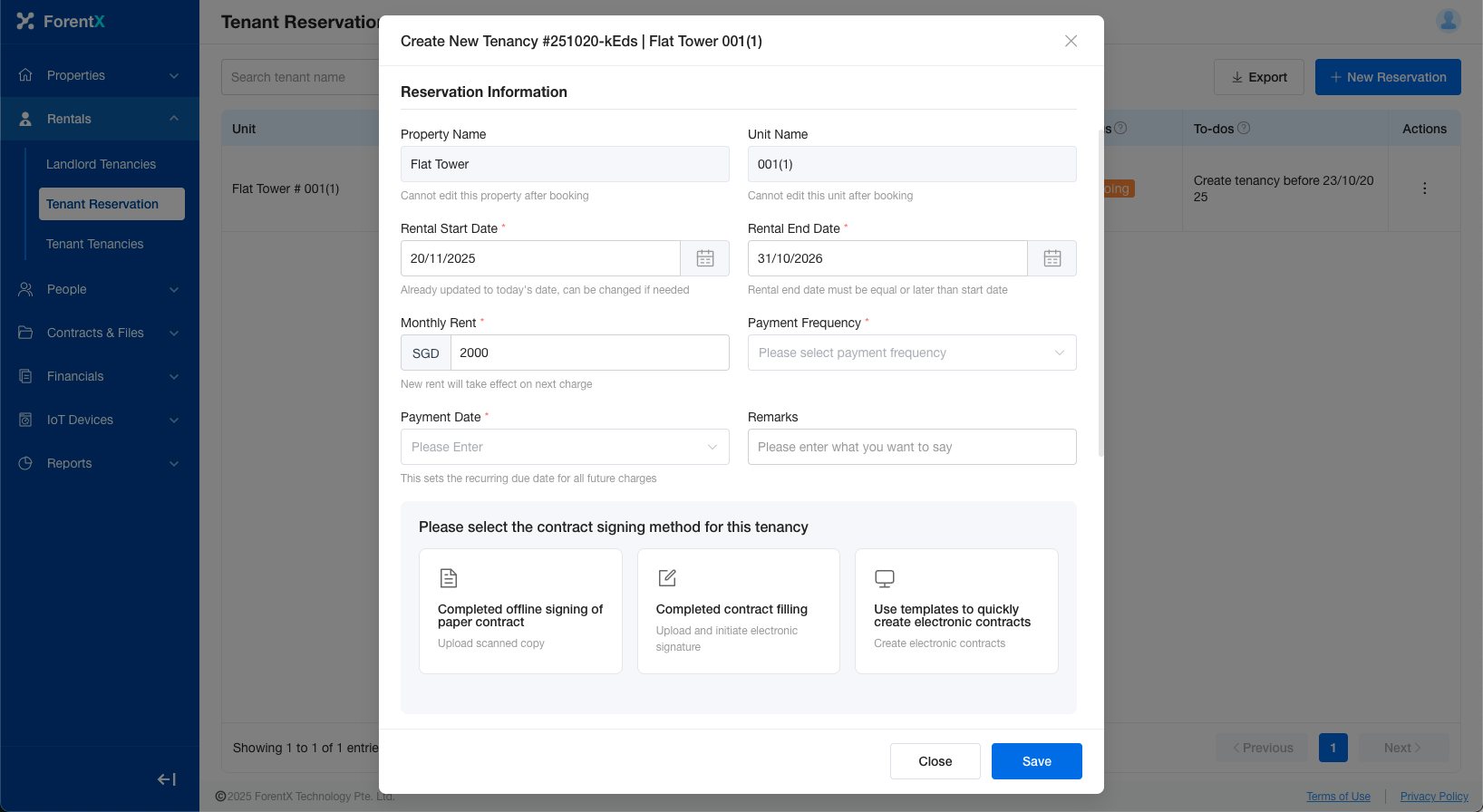
Task: Click the user profile avatar icon
Action: tap(1449, 21)
